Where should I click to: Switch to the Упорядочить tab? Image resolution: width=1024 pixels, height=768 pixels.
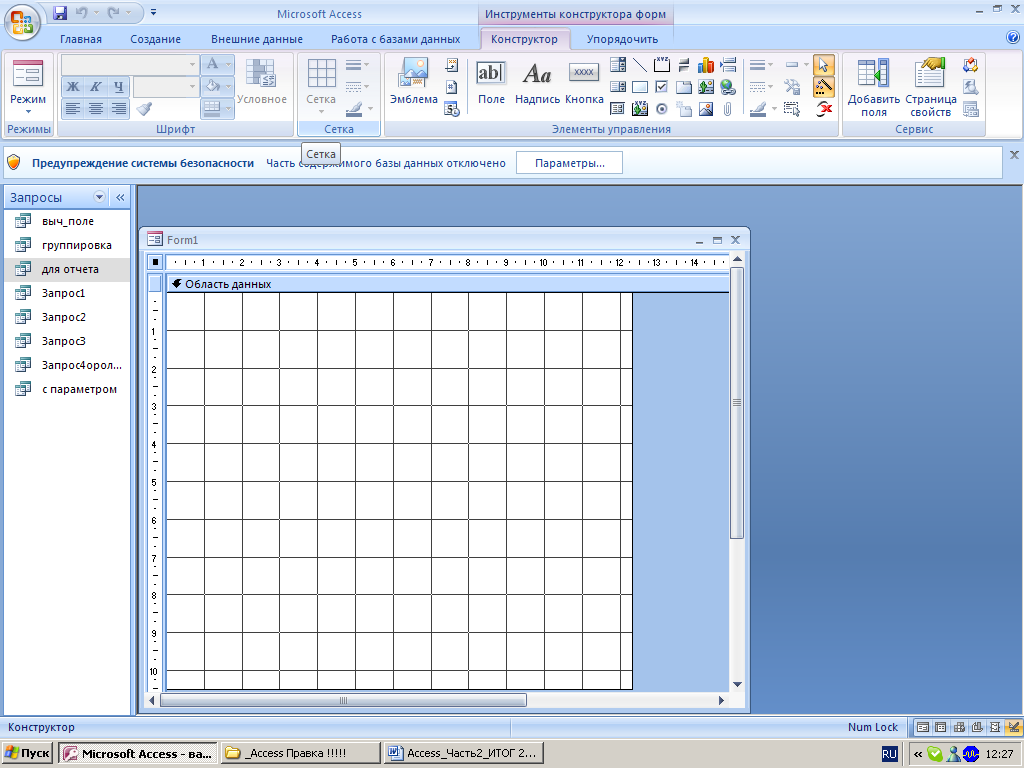[622, 39]
